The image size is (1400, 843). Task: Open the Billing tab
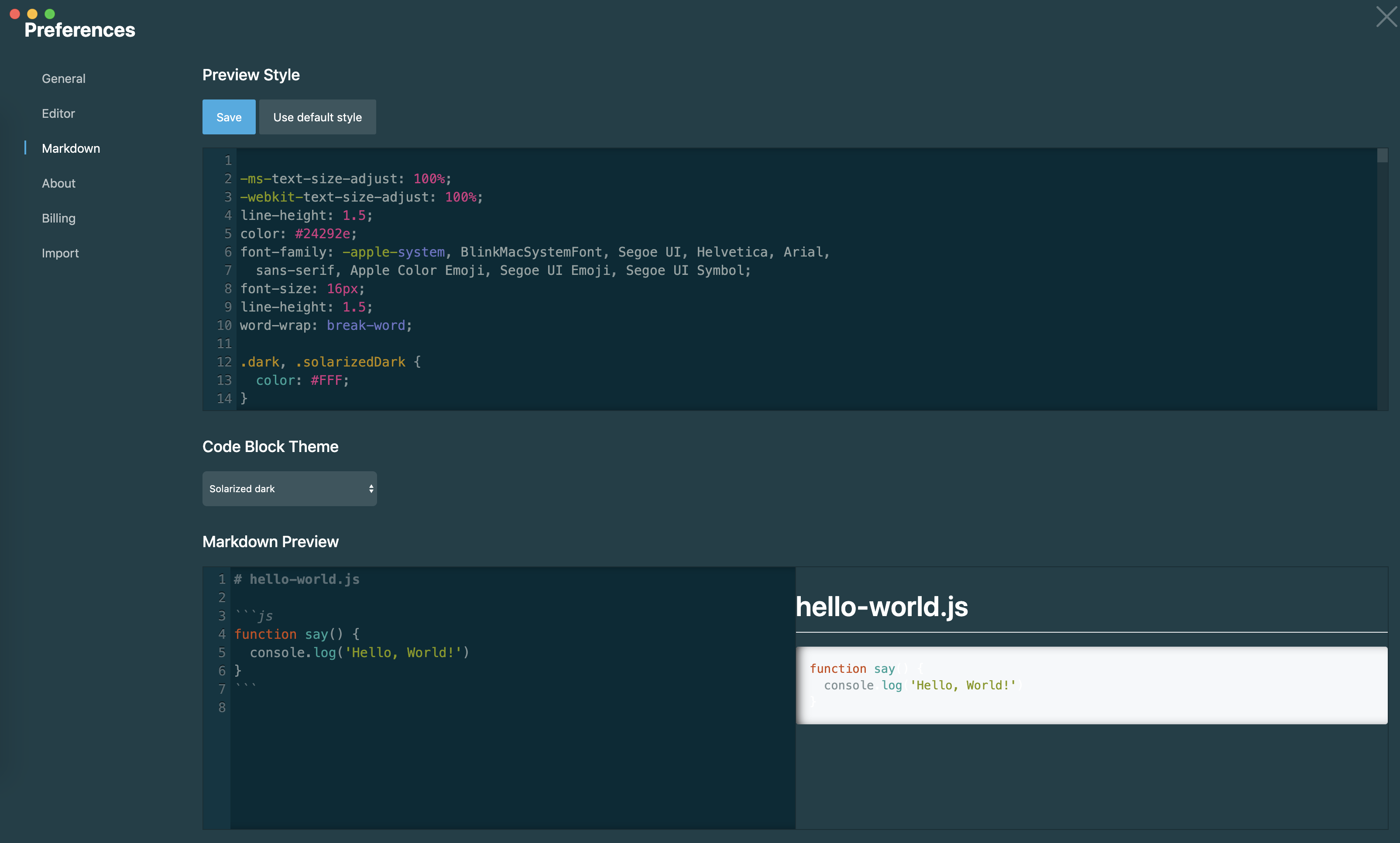tap(58, 218)
